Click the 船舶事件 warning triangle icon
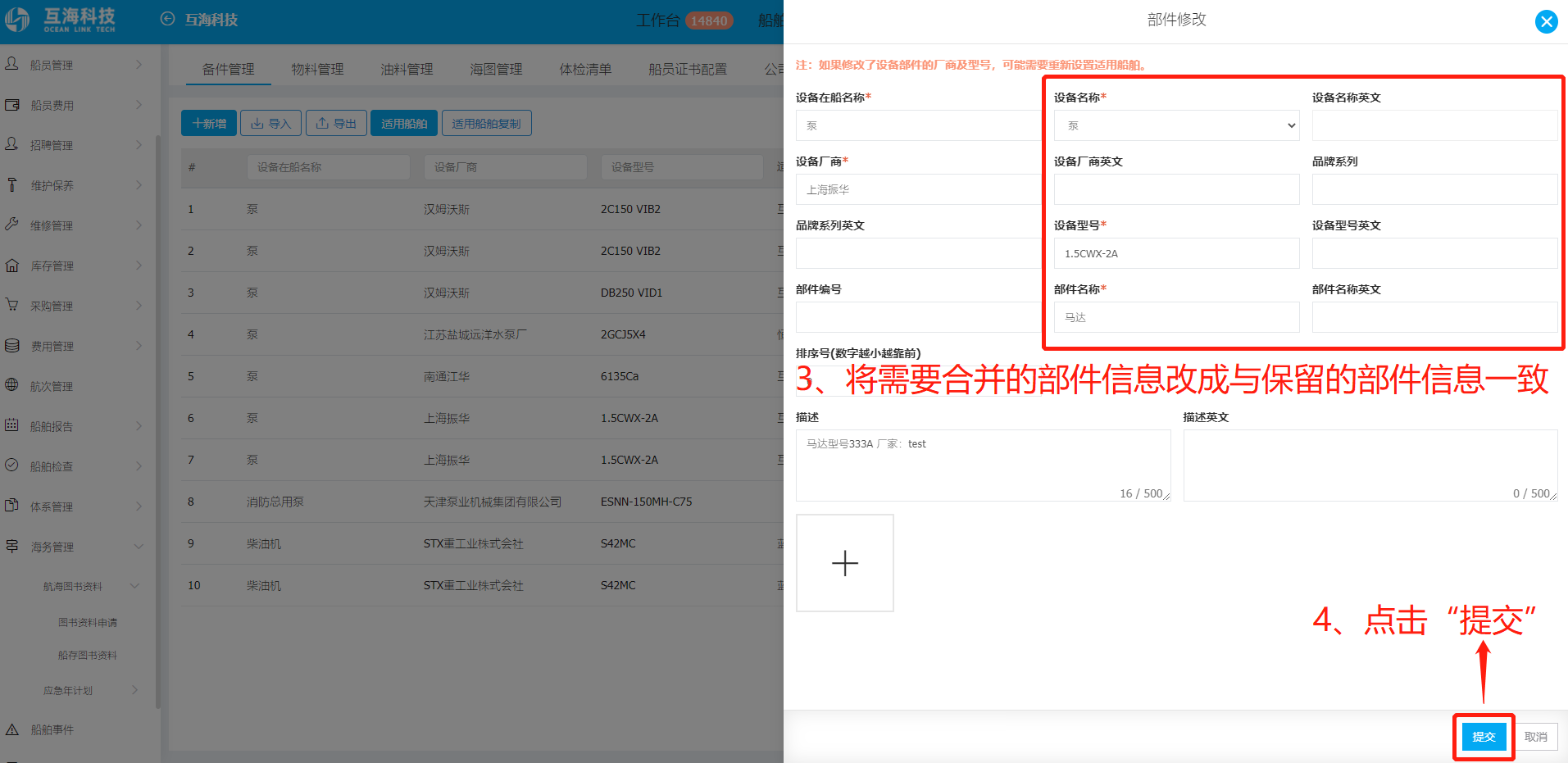The image size is (1568, 763). [12, 729]
